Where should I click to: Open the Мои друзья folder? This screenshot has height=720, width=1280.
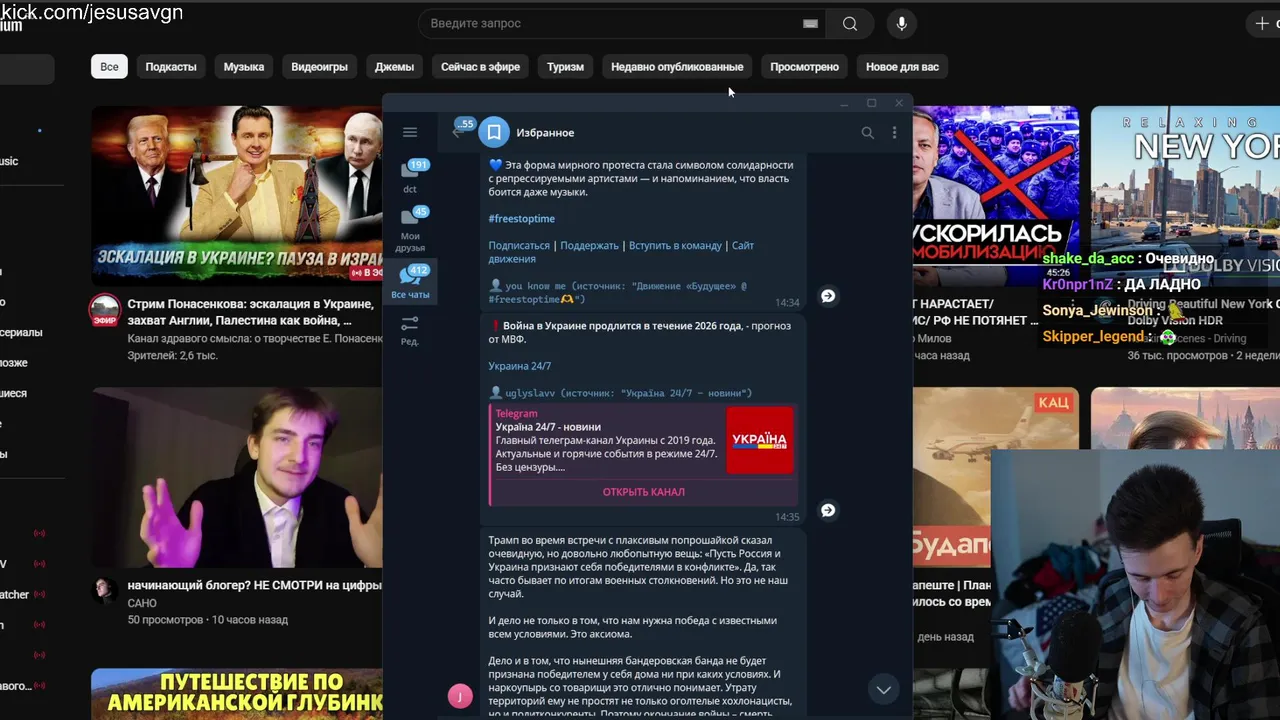[410, 229]
